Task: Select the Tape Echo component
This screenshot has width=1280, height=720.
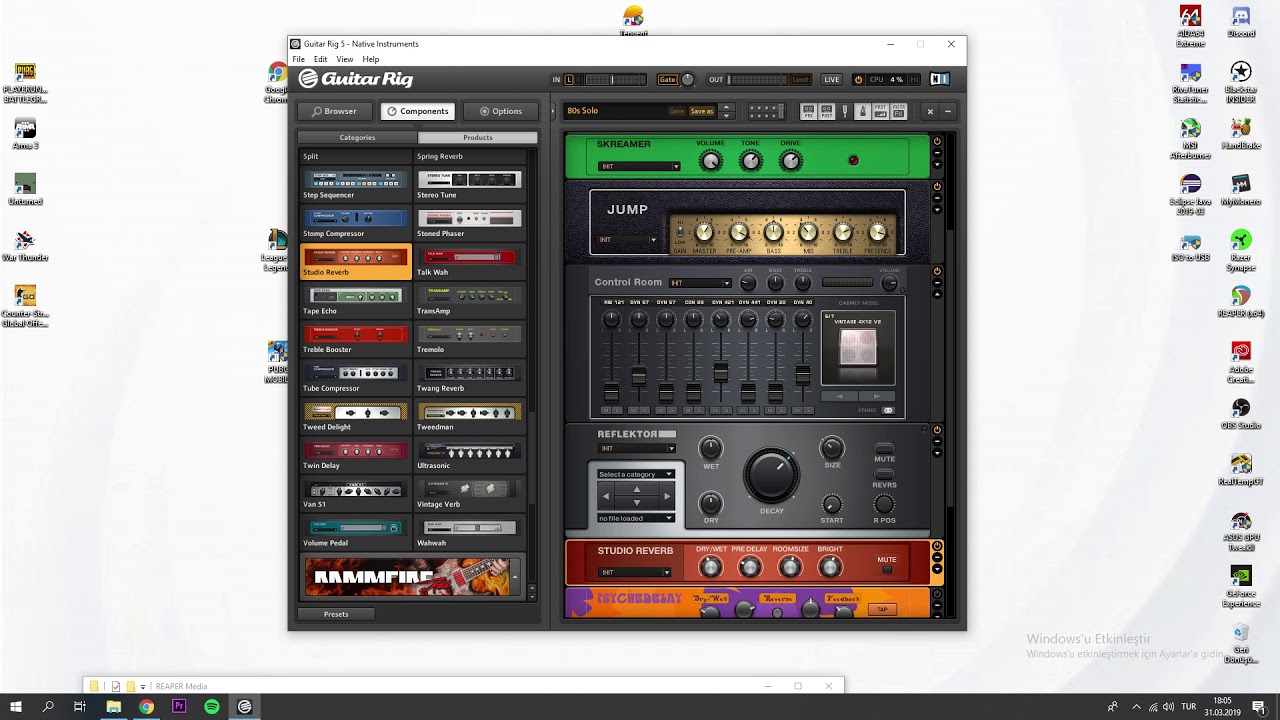Action: point(356,301)
